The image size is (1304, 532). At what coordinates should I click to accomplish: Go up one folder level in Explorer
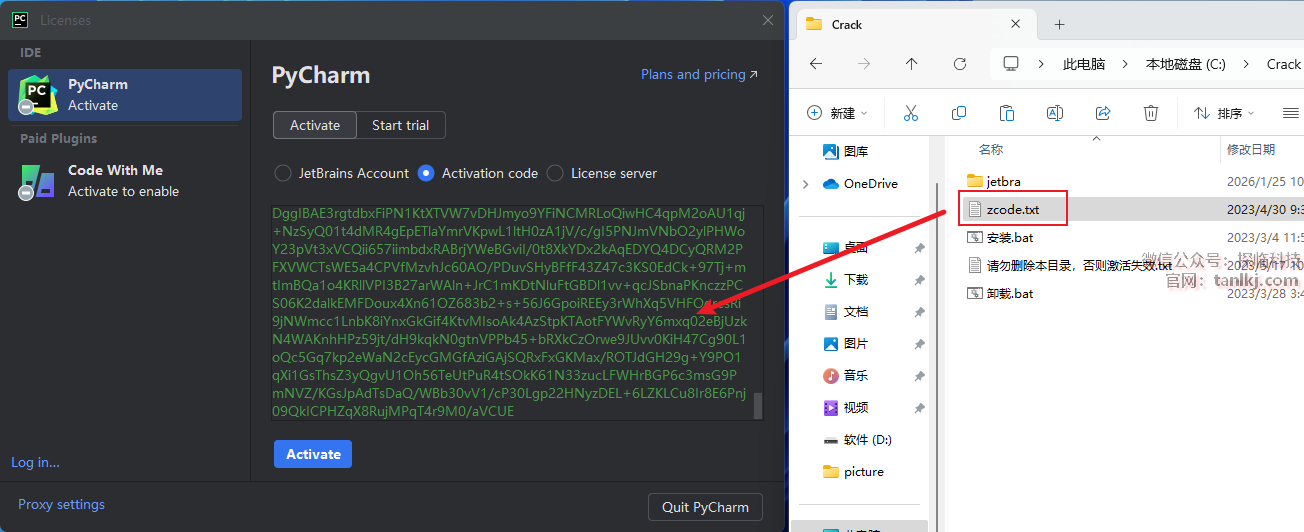911,64
